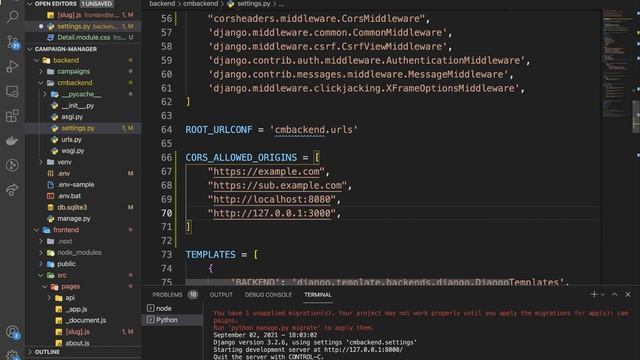Switch to the OUTPUT tab
This screenshot has width=640, height=360.
pyautogui.click(x=221, y=295)
